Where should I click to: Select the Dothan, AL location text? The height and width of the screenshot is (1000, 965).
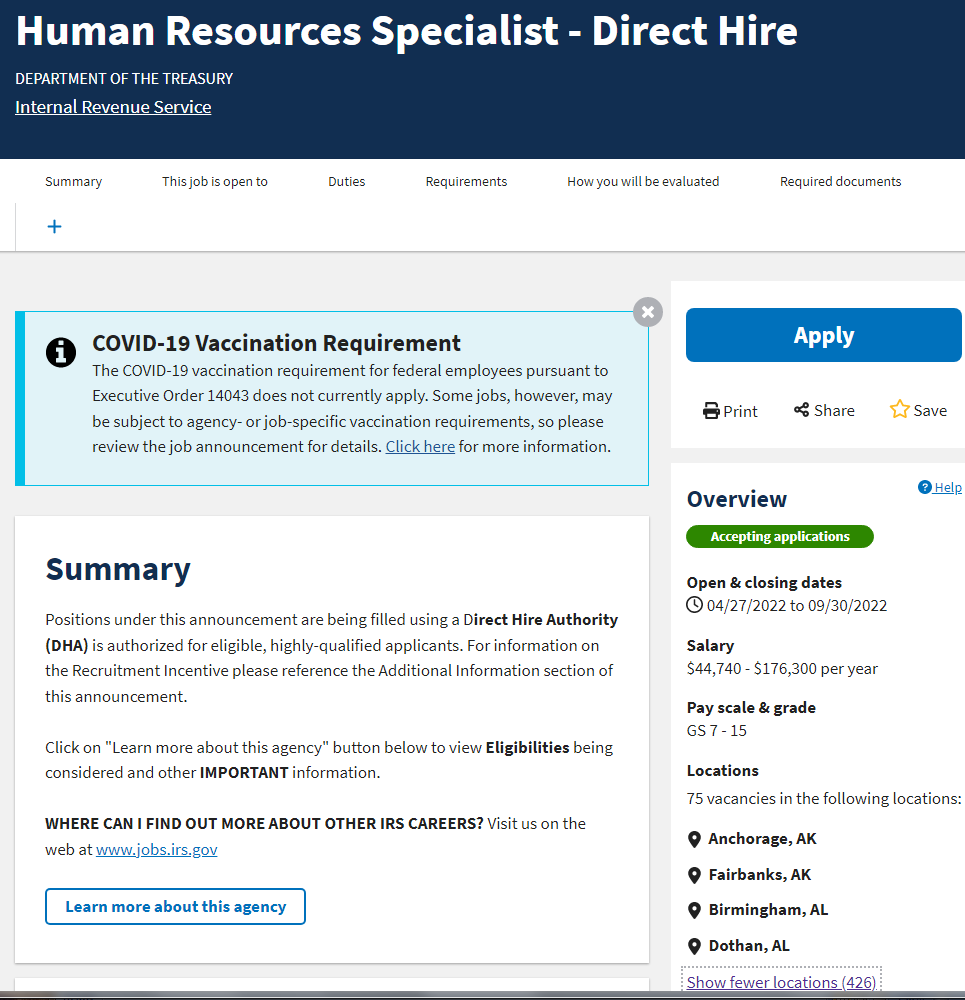click(749, 945)
